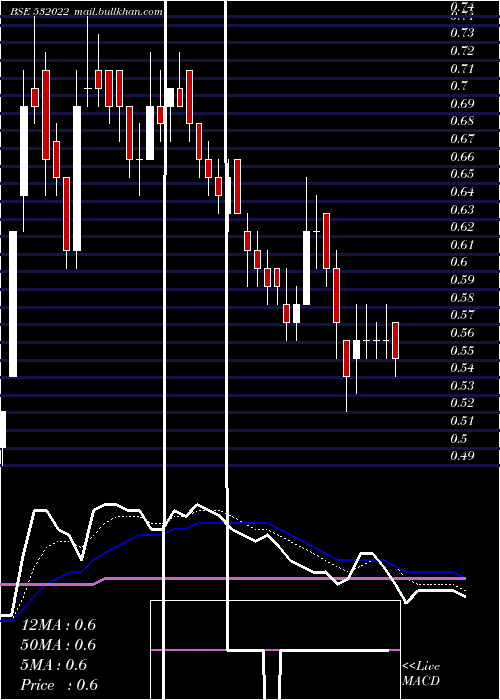The image size is (500, 700).
Task: Select the 0.56 price axis label
Action: coord(462,333)
